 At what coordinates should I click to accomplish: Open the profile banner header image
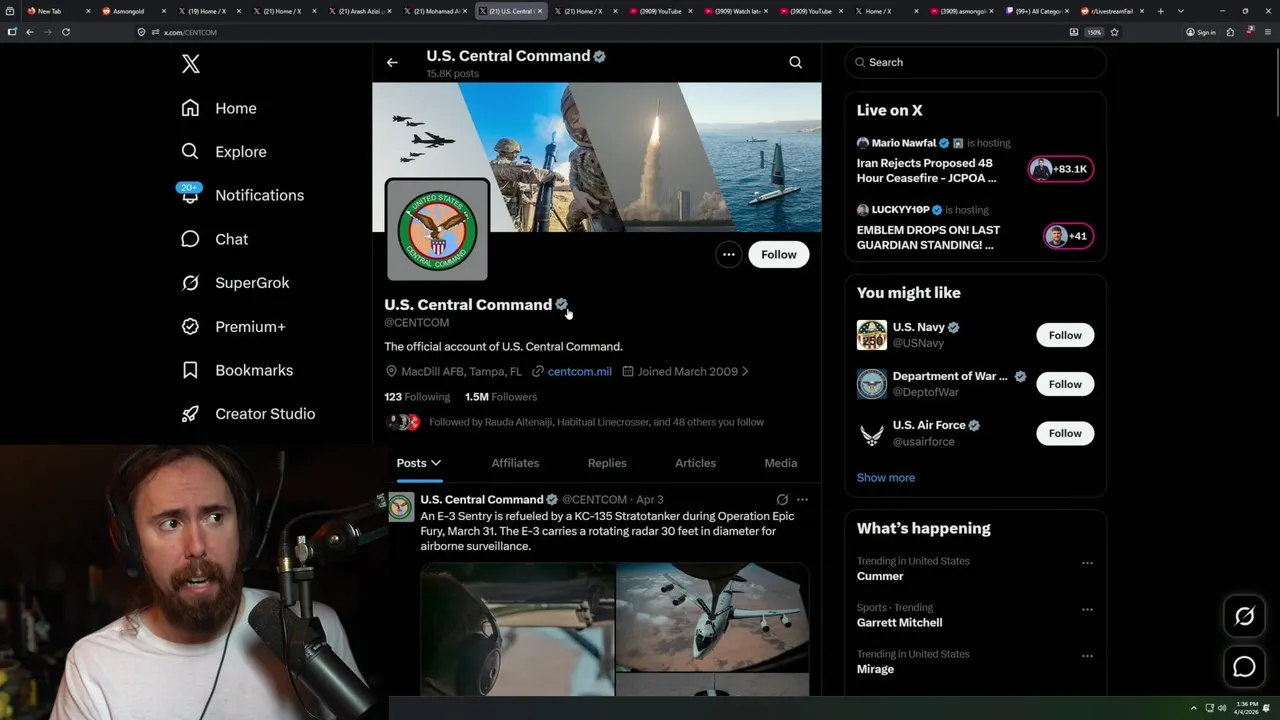pos(597,157)
